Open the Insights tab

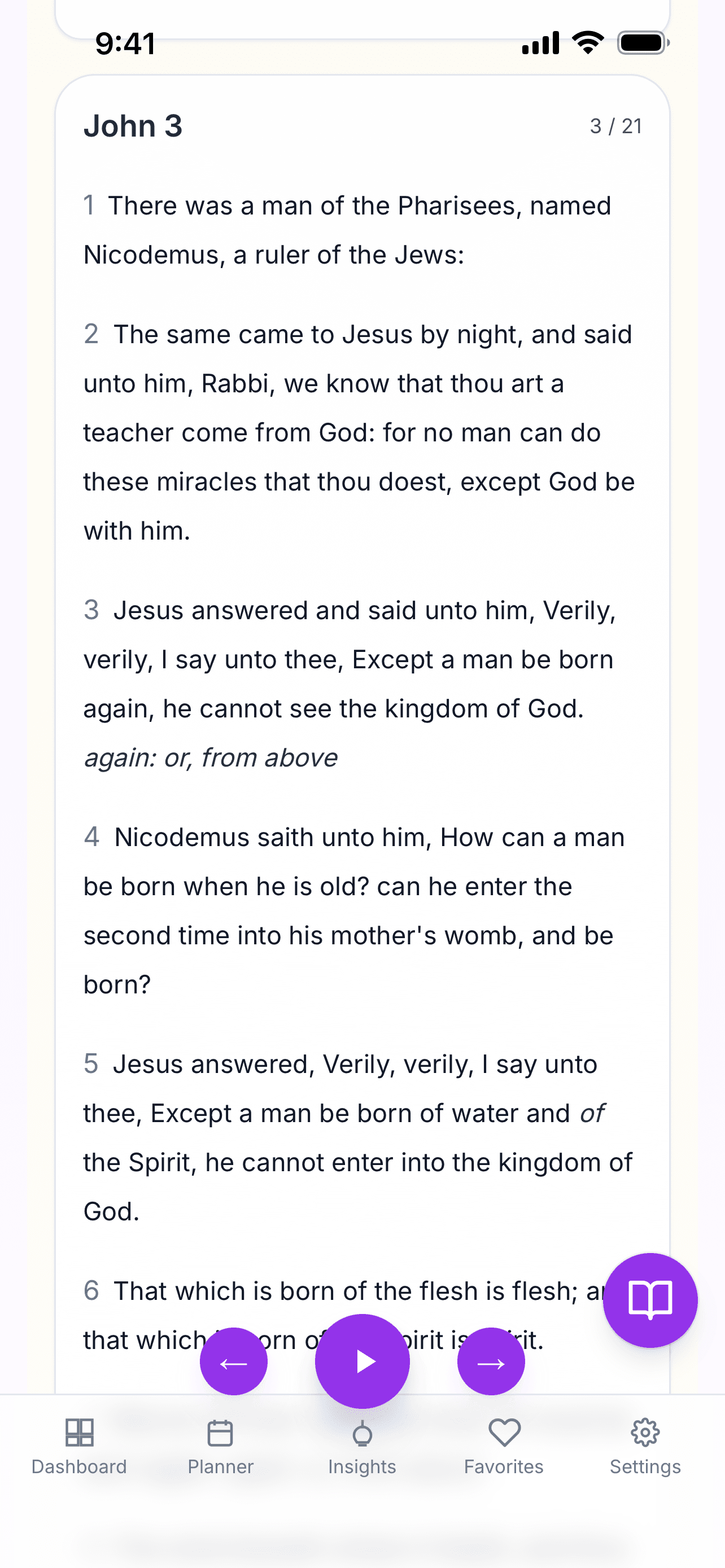point(362,1446)
